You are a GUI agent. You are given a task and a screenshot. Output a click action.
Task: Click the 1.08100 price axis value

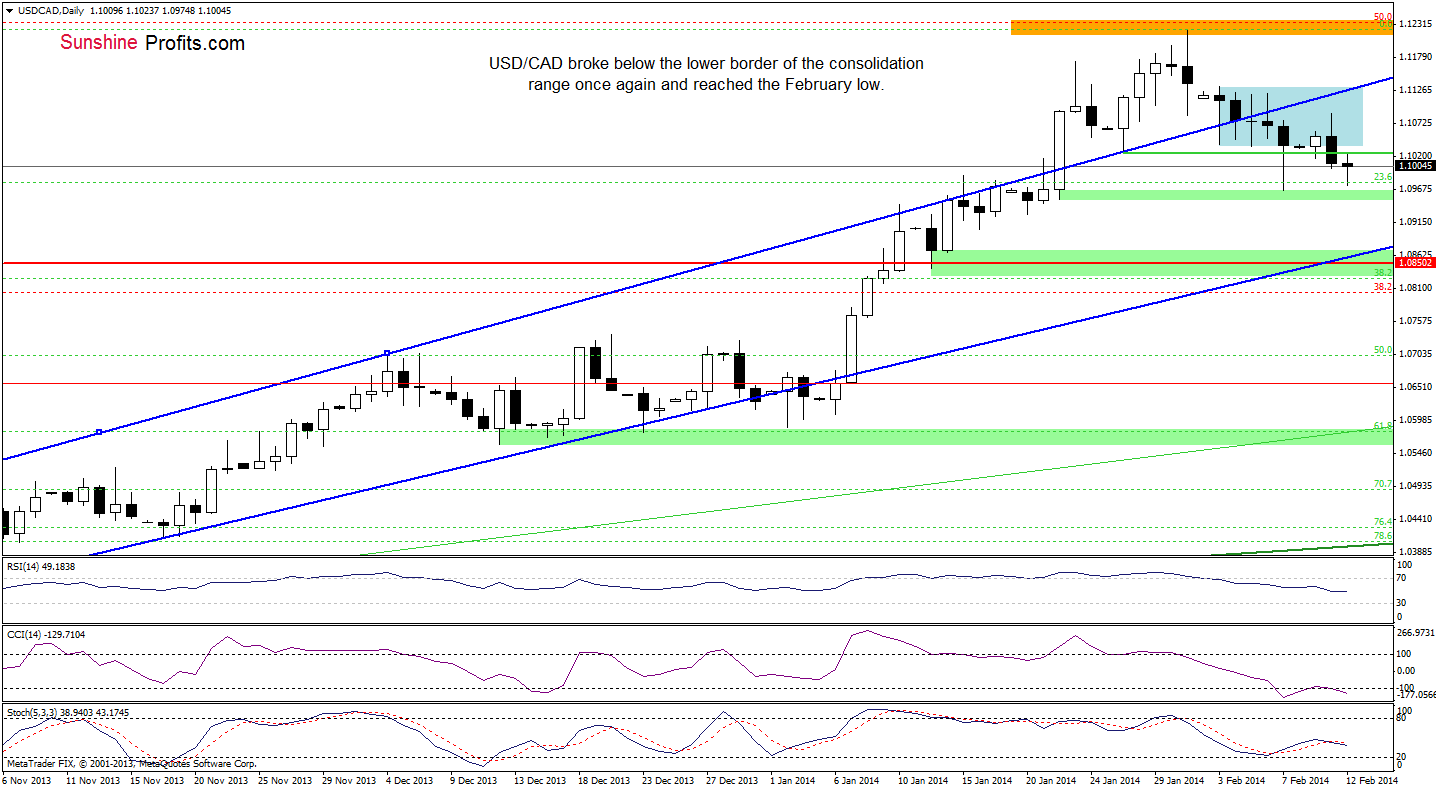click(1415, 288)
